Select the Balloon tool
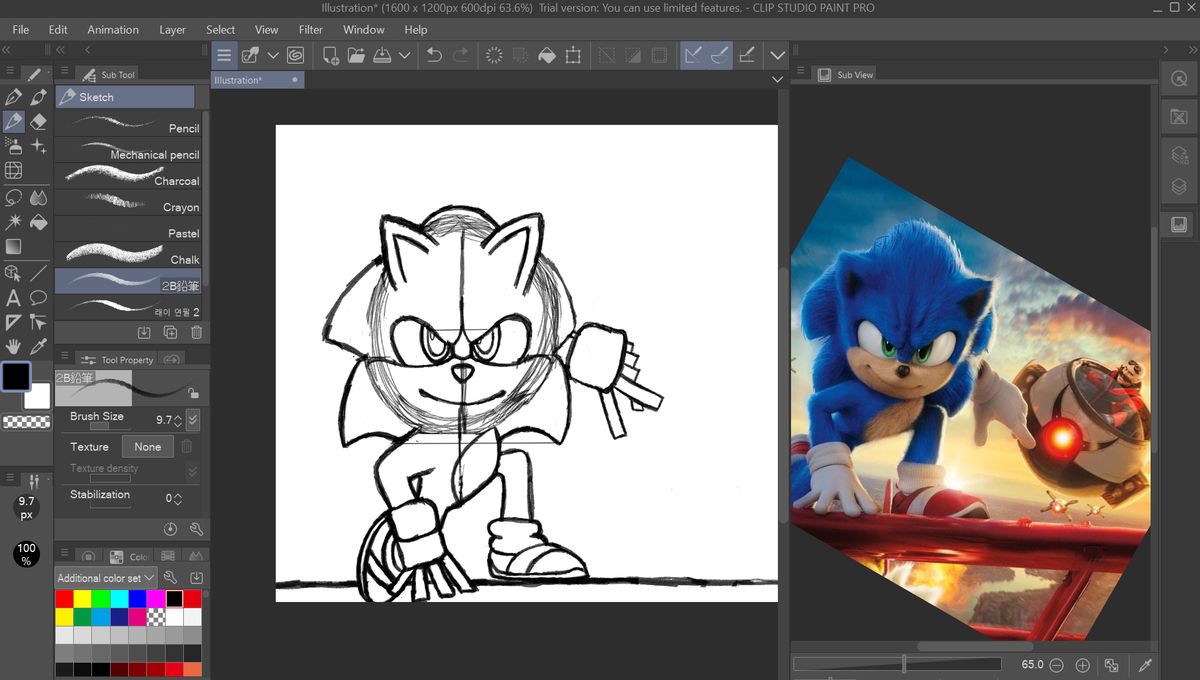This screenshot has width=1200, height=680. click(x=39, y=297)
